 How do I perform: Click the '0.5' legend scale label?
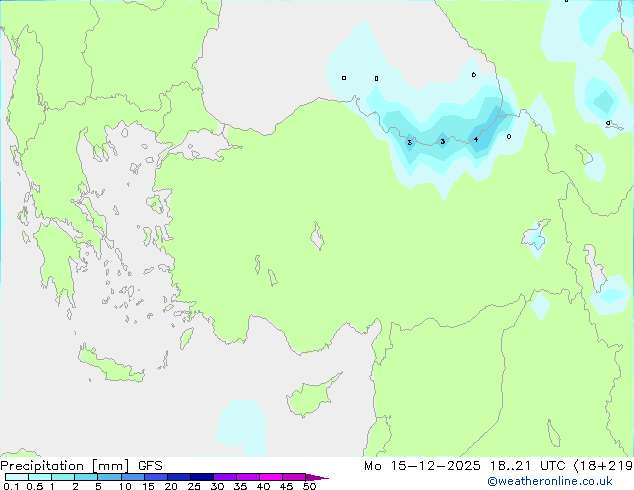tap(35, 486)
